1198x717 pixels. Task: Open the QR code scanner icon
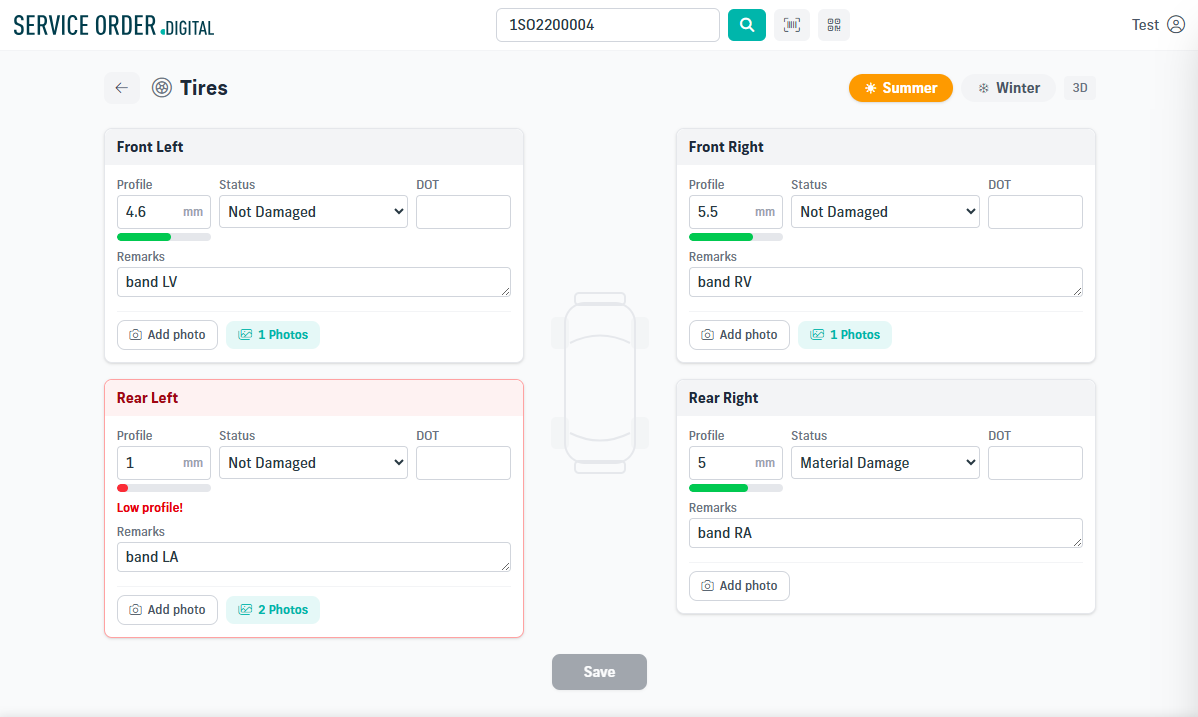[x=834, y=25]
